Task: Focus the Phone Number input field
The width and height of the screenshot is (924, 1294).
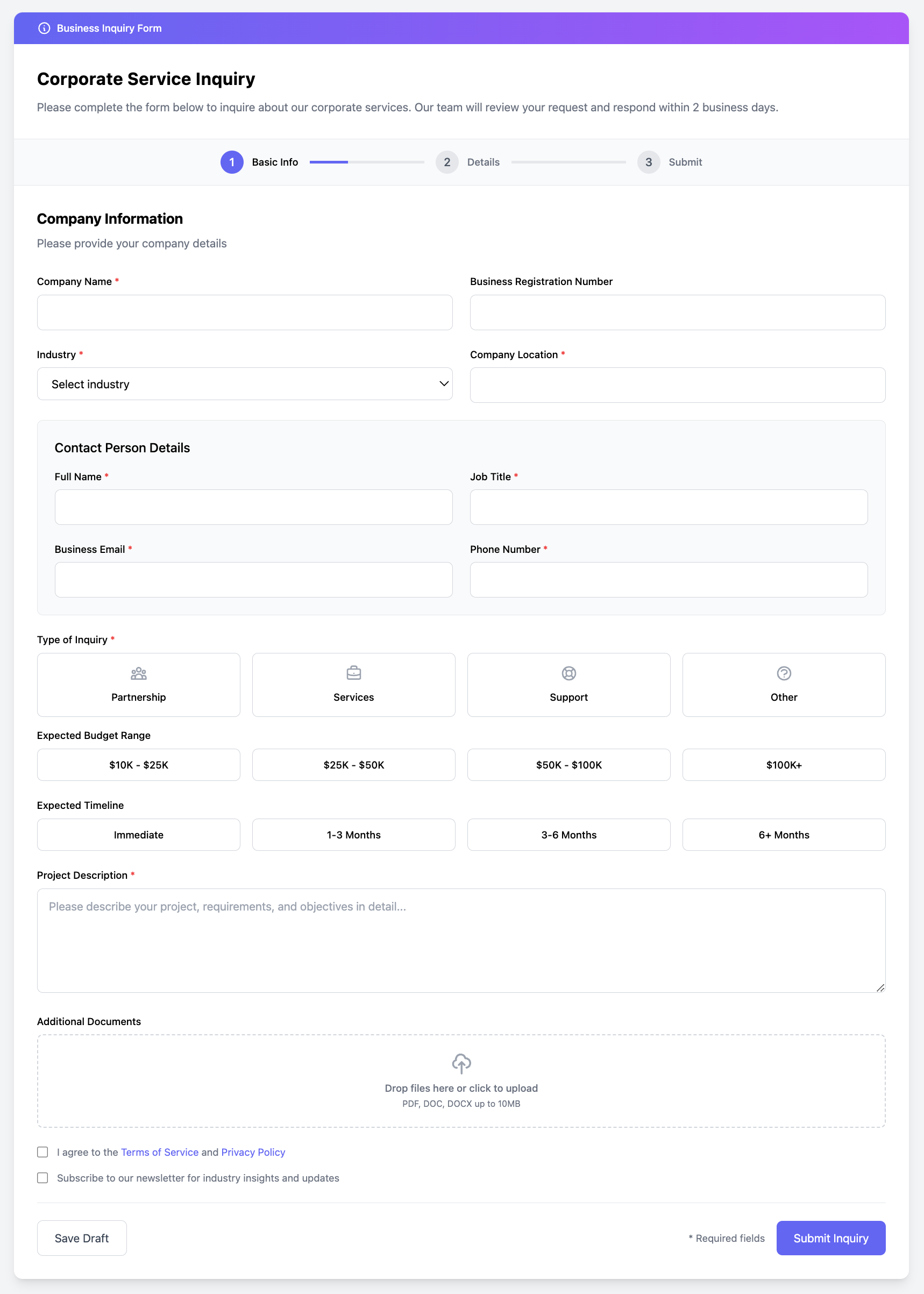Action: tap(669, 580)
